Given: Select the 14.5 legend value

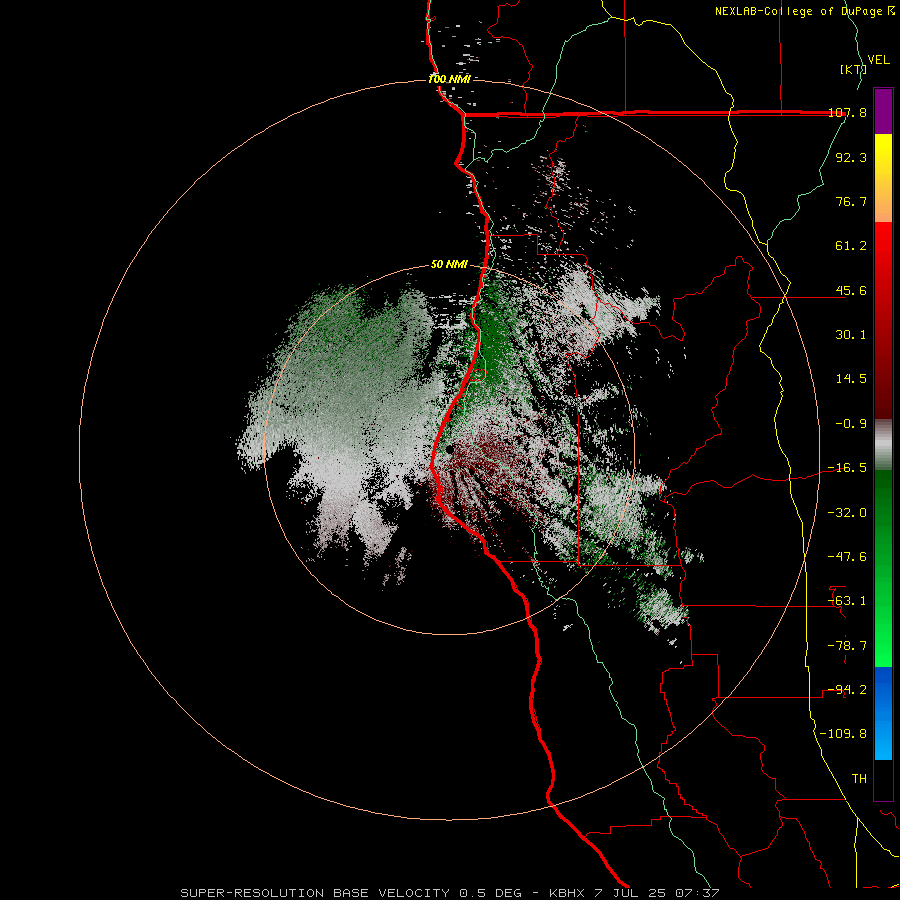Looking at the screenshot, I should point(851,379).
